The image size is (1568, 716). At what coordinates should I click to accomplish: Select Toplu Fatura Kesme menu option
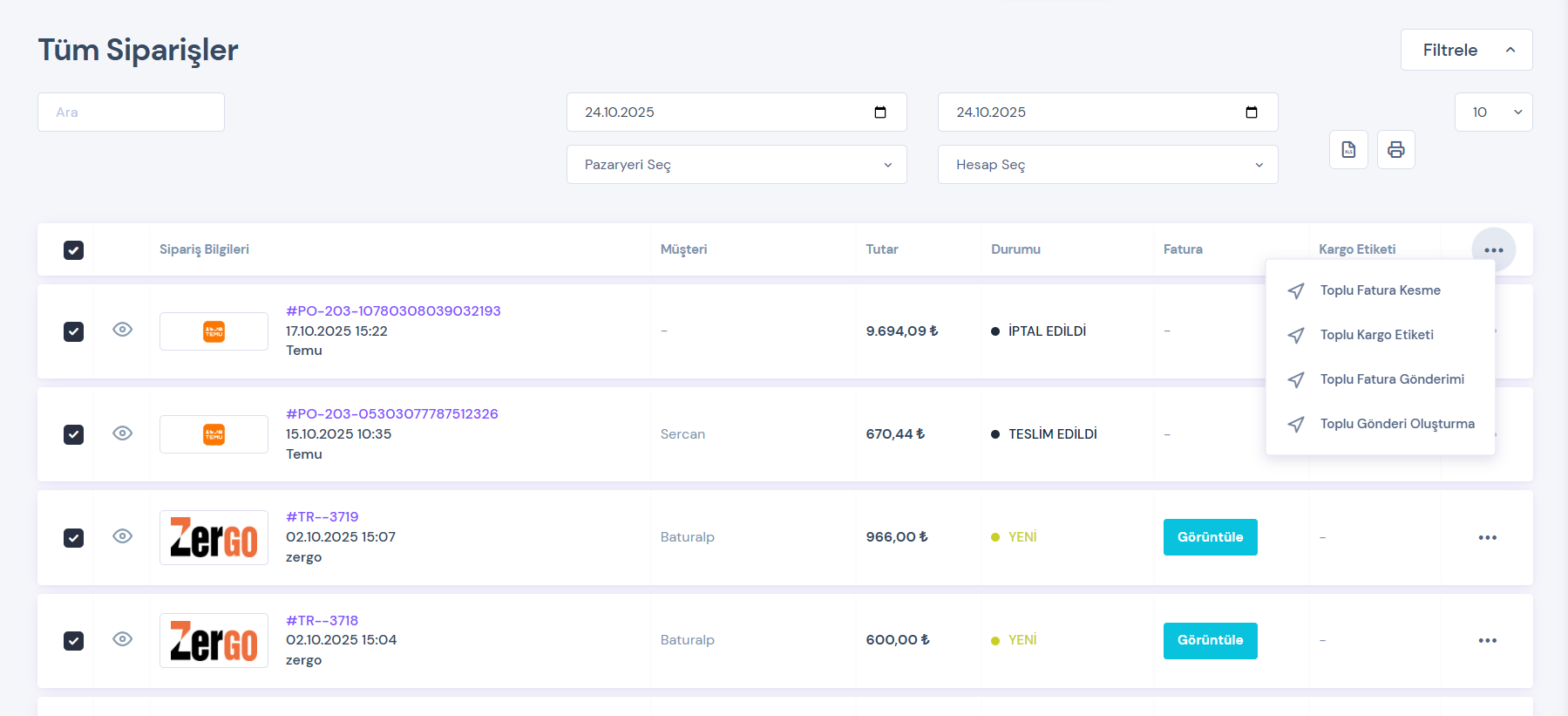point(1380,290)
